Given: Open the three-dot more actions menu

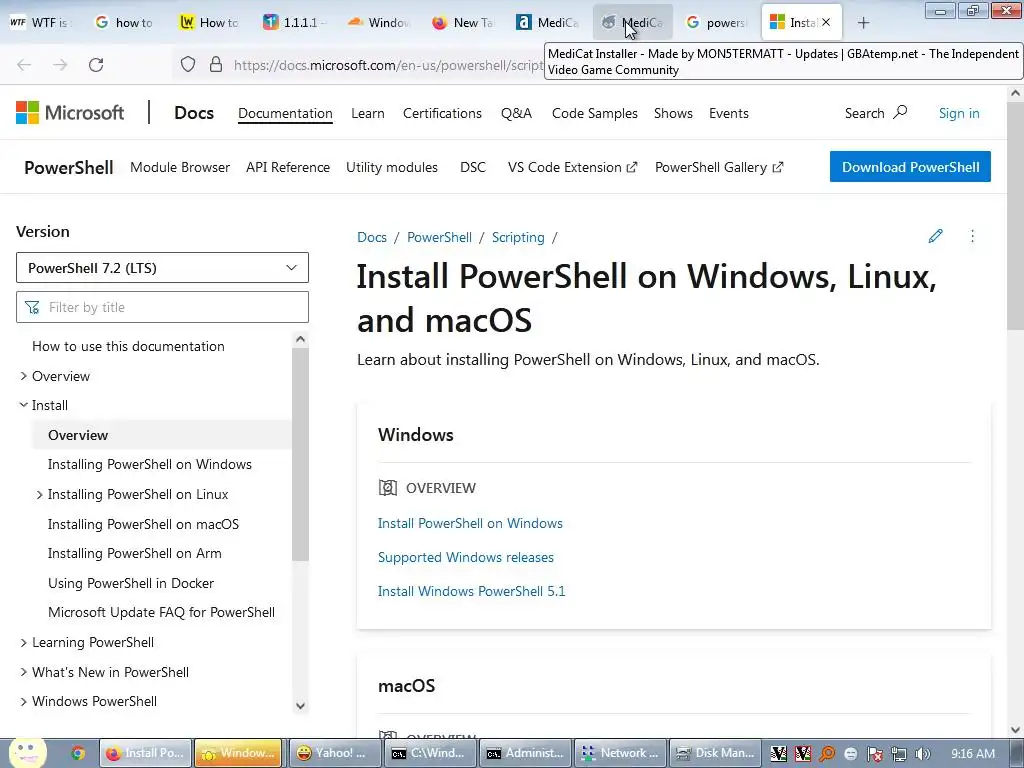Looking at the screenshot, I should pos(972,236).
